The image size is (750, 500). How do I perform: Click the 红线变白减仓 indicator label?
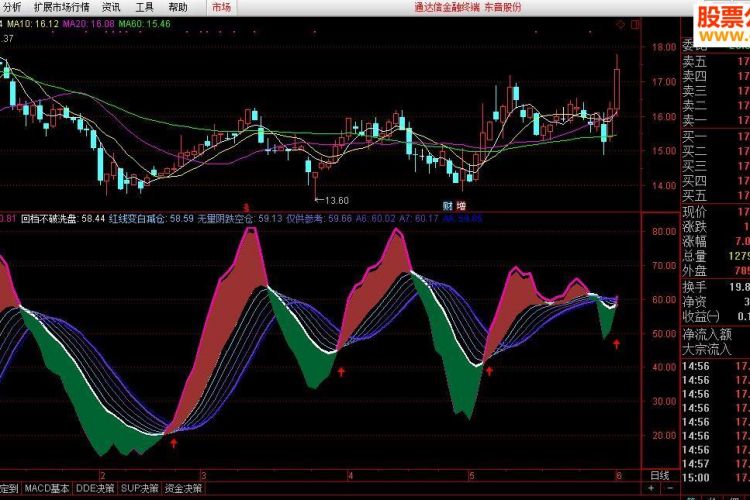click(137, 219)
